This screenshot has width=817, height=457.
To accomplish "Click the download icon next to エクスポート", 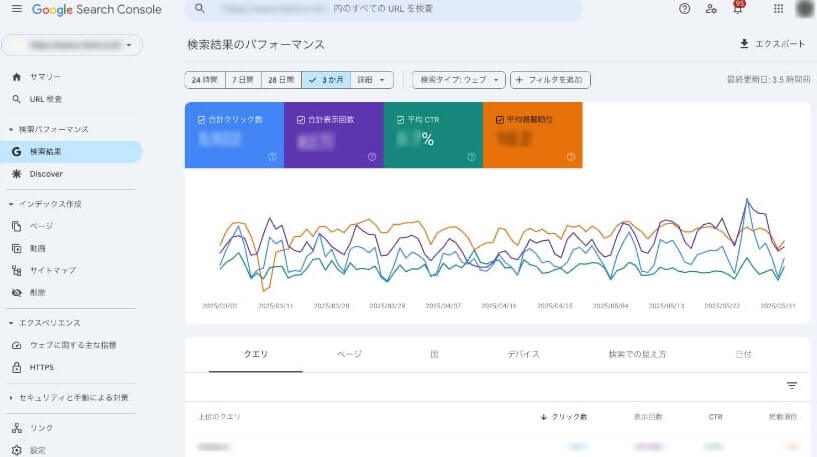I will (x=744, y=44).
